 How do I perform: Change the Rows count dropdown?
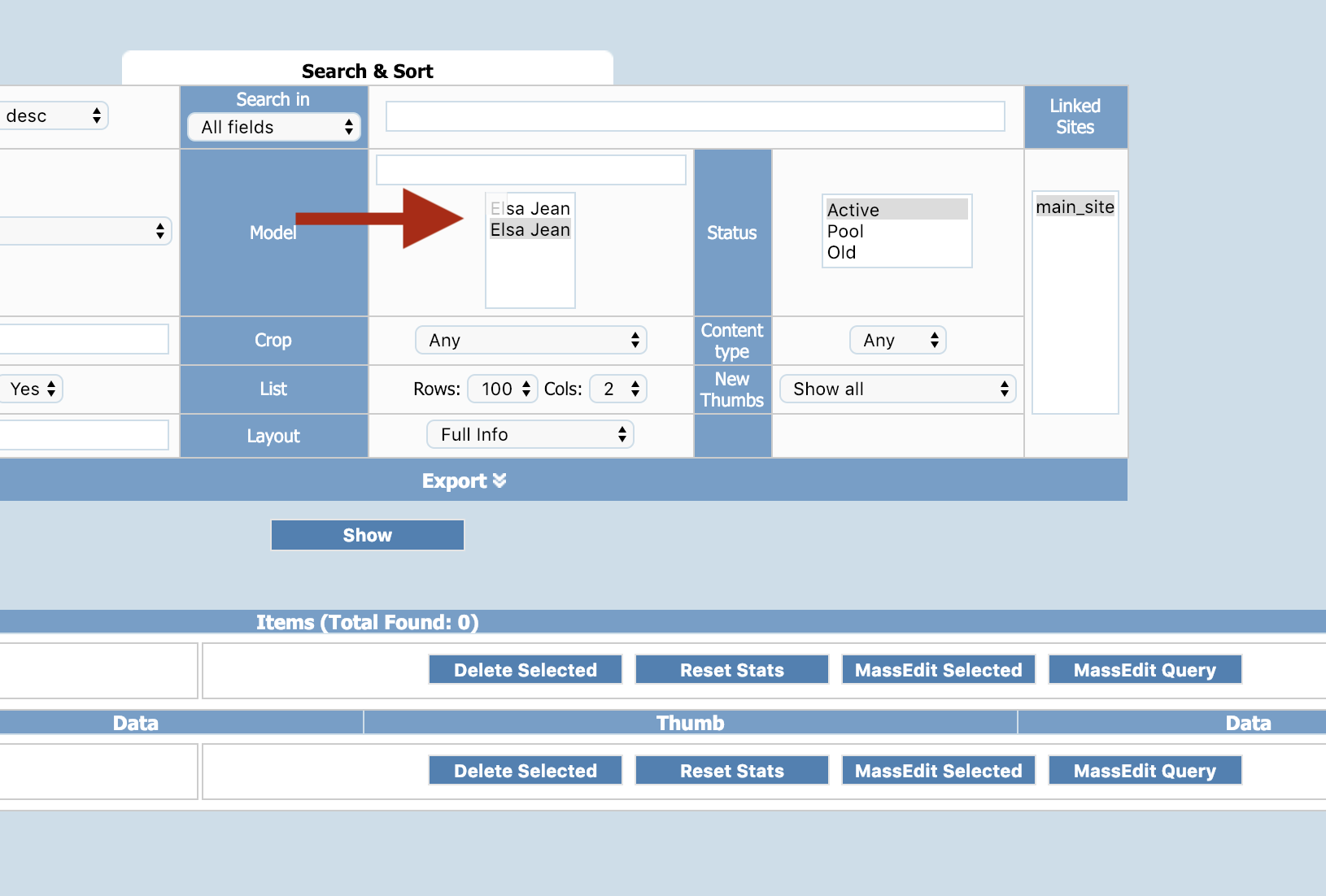pyautogui.click(x=503, y=389)
